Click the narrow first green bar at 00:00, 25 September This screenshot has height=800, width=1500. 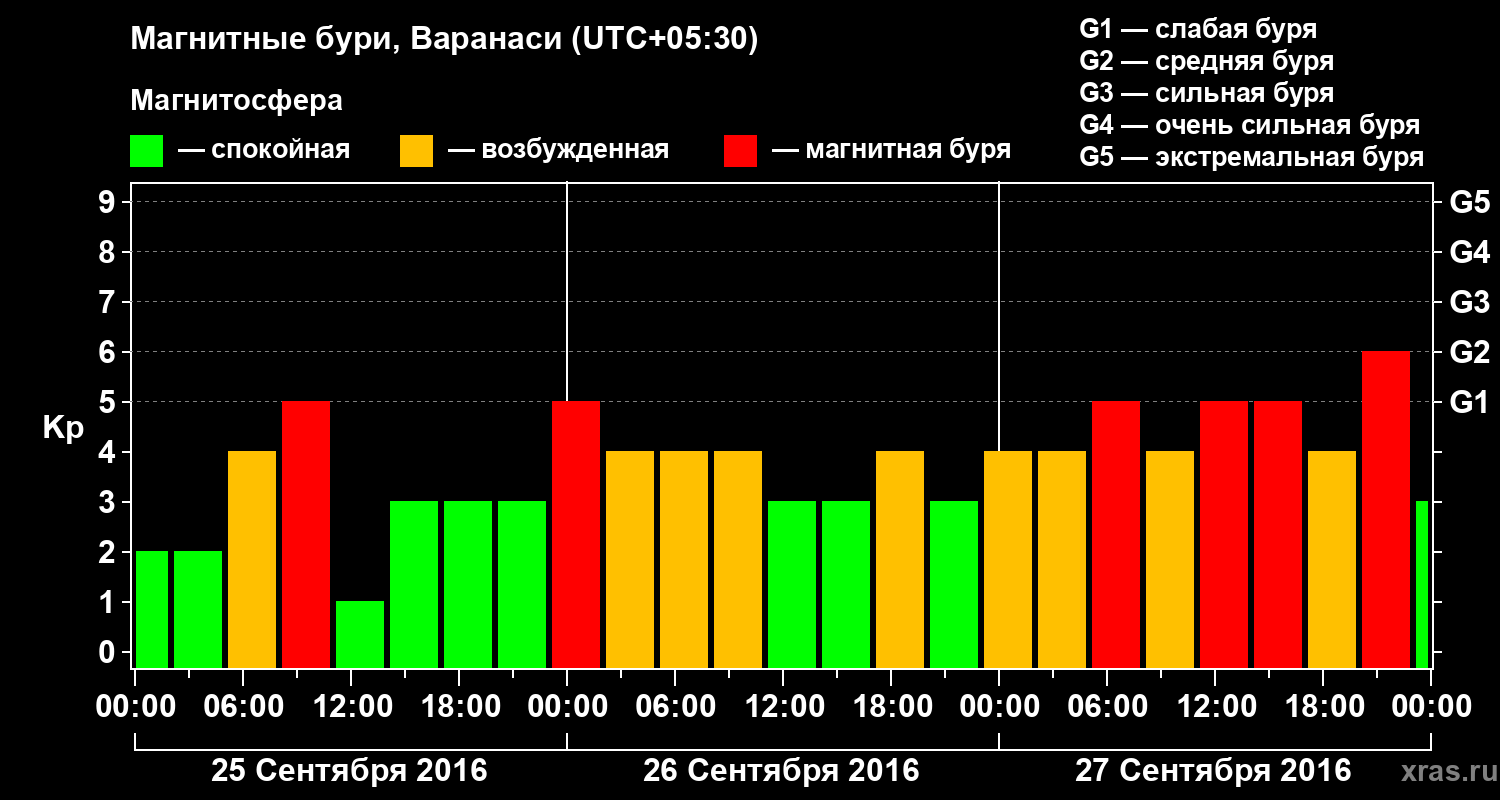(152, 610)
